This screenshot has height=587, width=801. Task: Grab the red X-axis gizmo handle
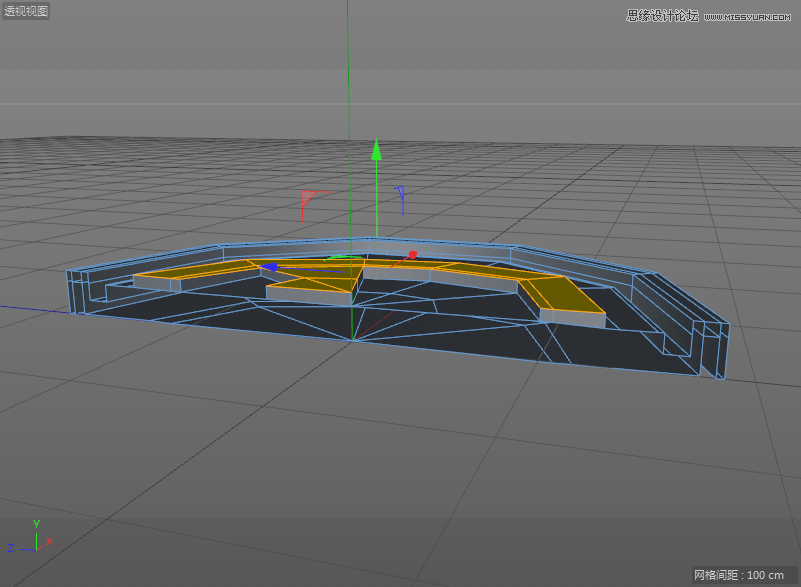click(x=412, y=255)
